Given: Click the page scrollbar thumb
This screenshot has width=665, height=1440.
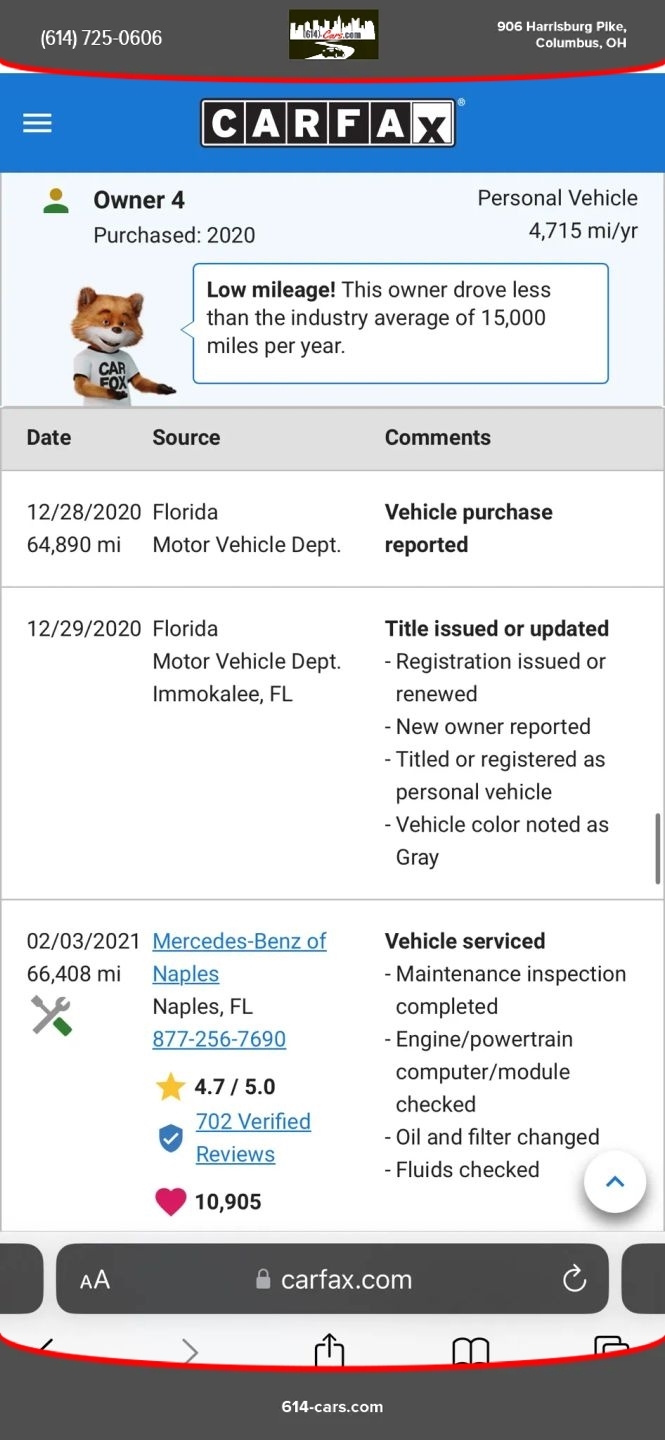Looking at the screenshot, I should click(x=657, y=848).
